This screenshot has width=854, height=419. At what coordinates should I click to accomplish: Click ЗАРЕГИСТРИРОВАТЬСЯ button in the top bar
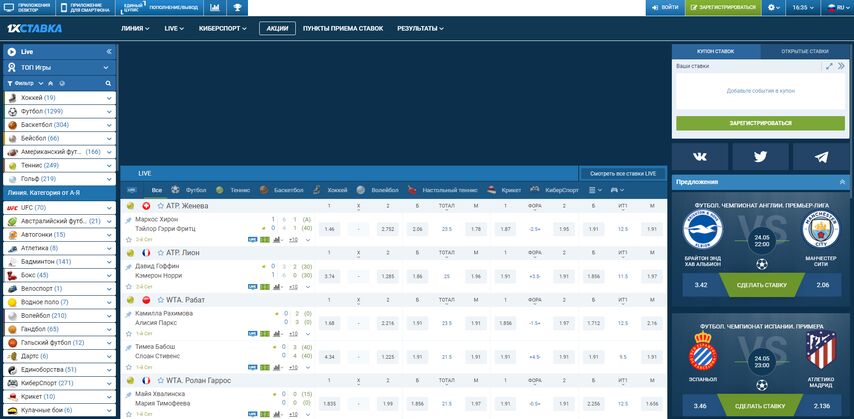tap(723, 8)
